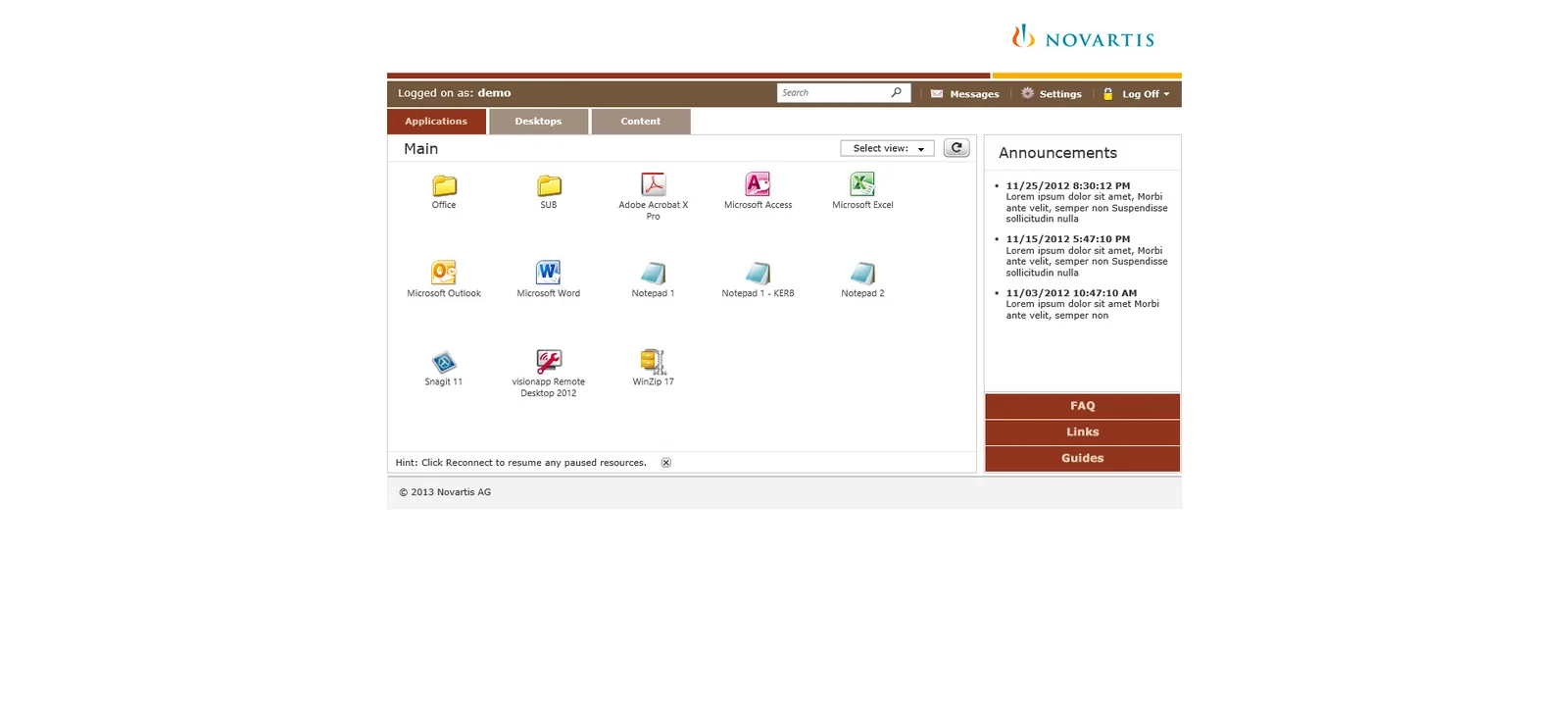Viewport: 1568px width, 709px height.
Task: Open Settings
Action: click(x=1052, y=94)
